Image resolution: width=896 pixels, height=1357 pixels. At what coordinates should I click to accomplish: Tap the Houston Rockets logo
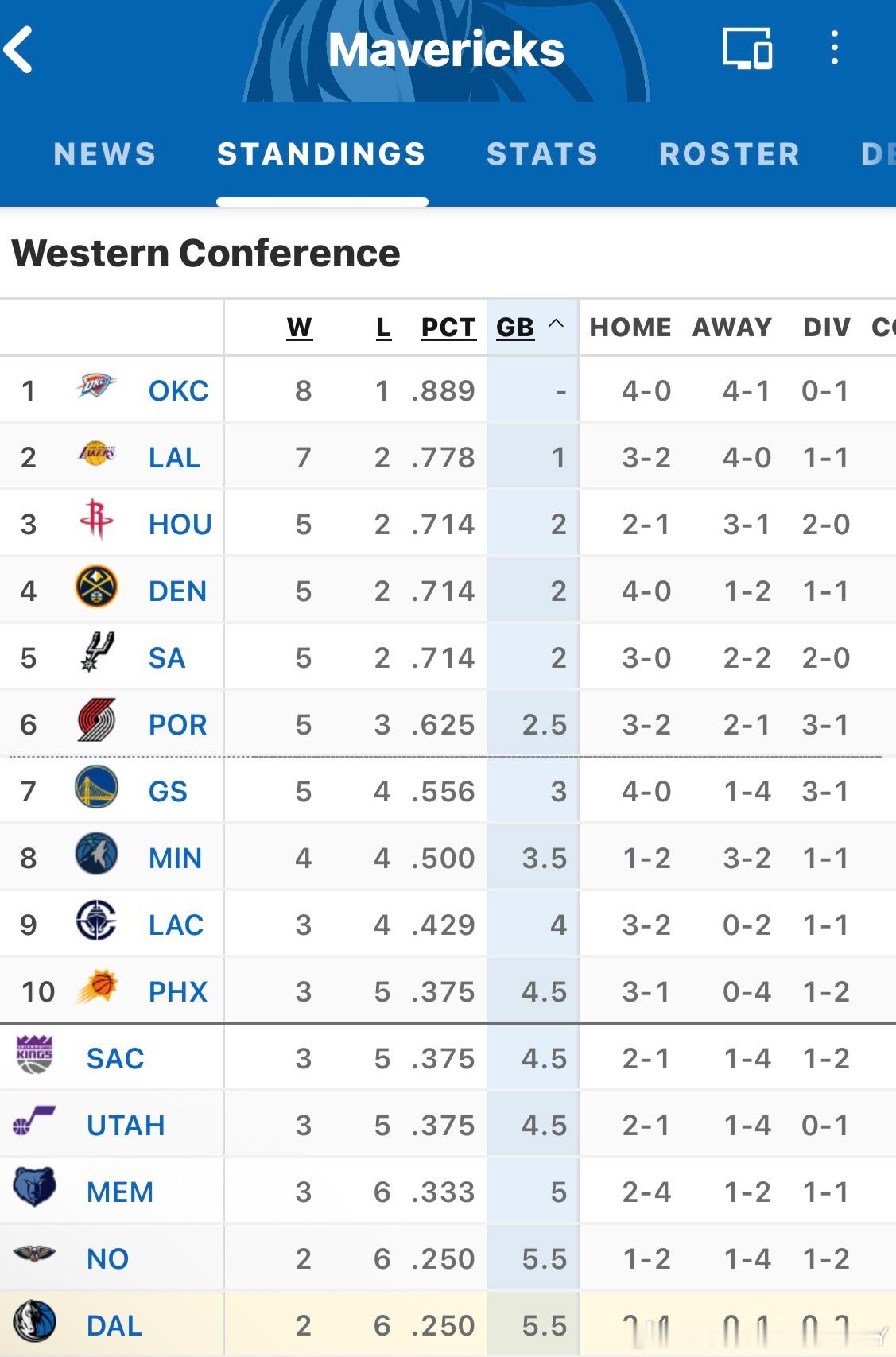(96, 521)
